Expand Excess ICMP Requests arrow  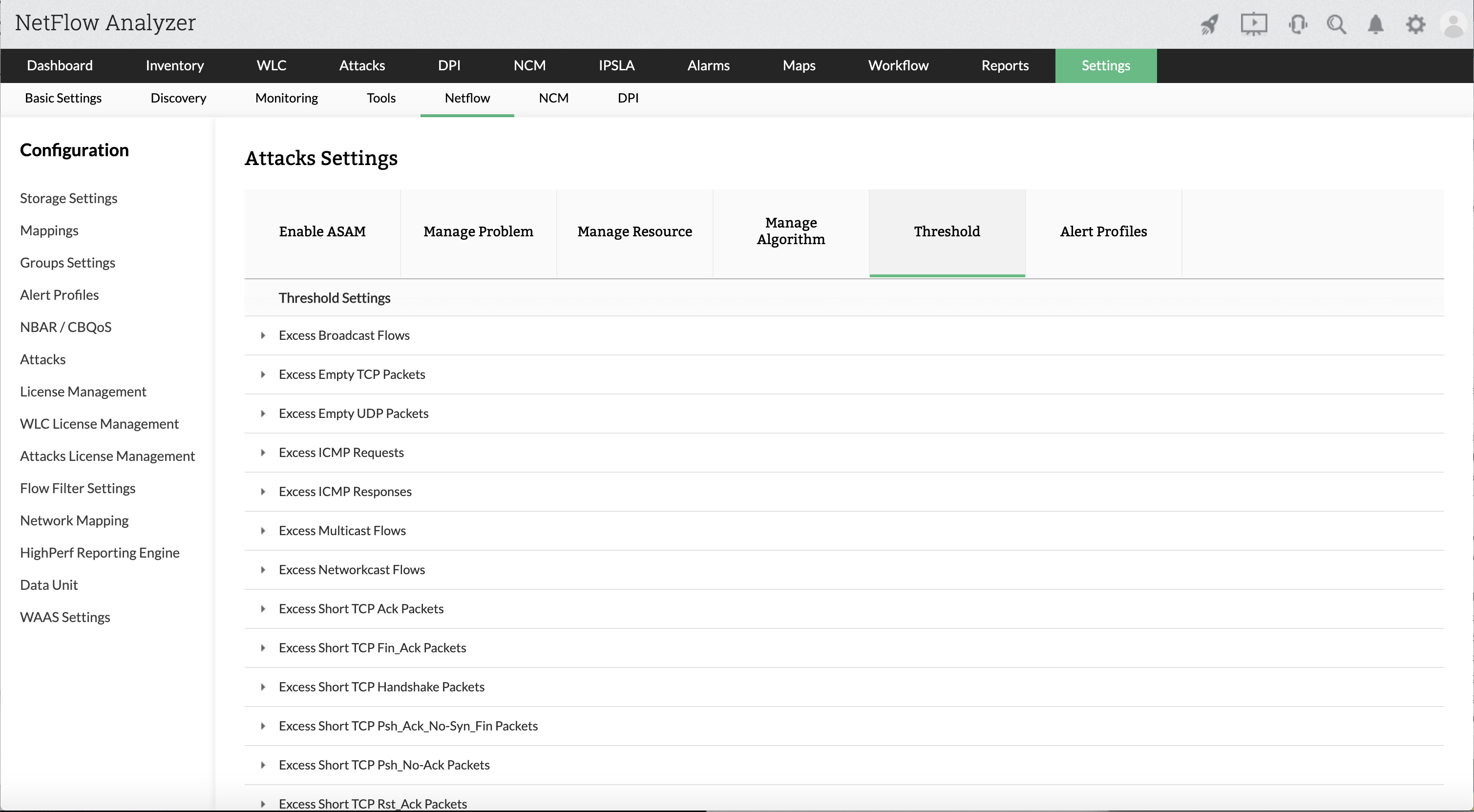263,453
